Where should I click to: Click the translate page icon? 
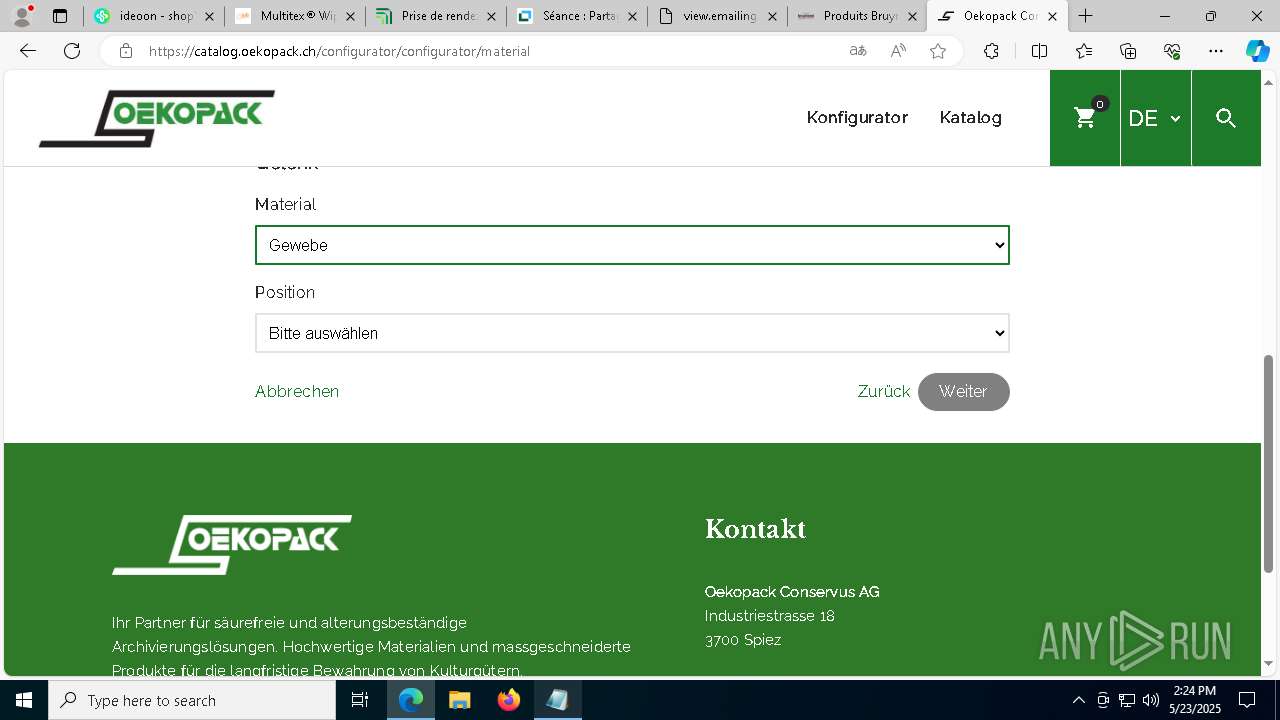coord(858,51)
